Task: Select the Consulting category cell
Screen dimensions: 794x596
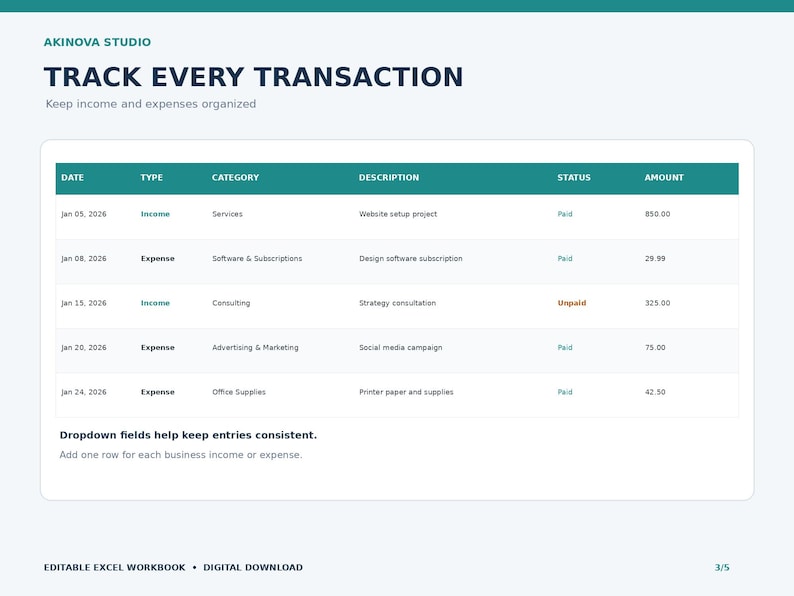Action: coord(231,303)
